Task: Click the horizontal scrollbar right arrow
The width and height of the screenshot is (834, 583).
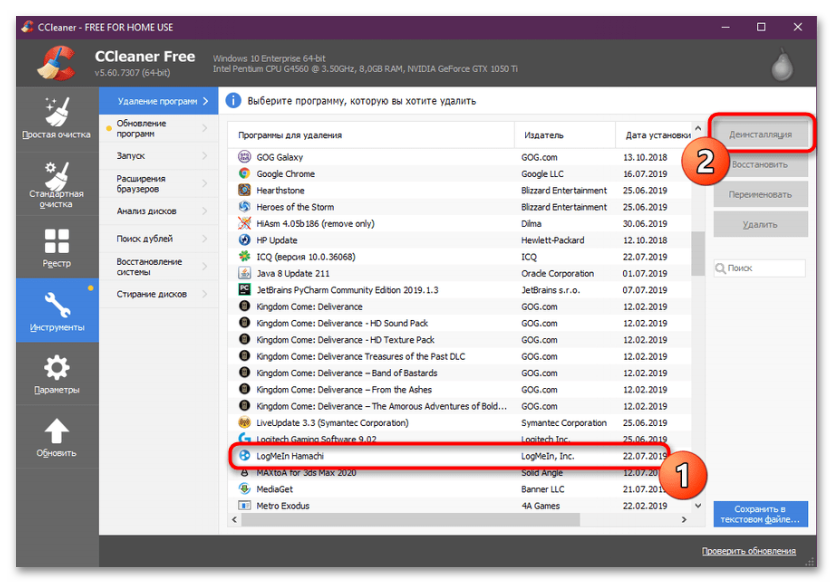Action: tap(684, 519)
